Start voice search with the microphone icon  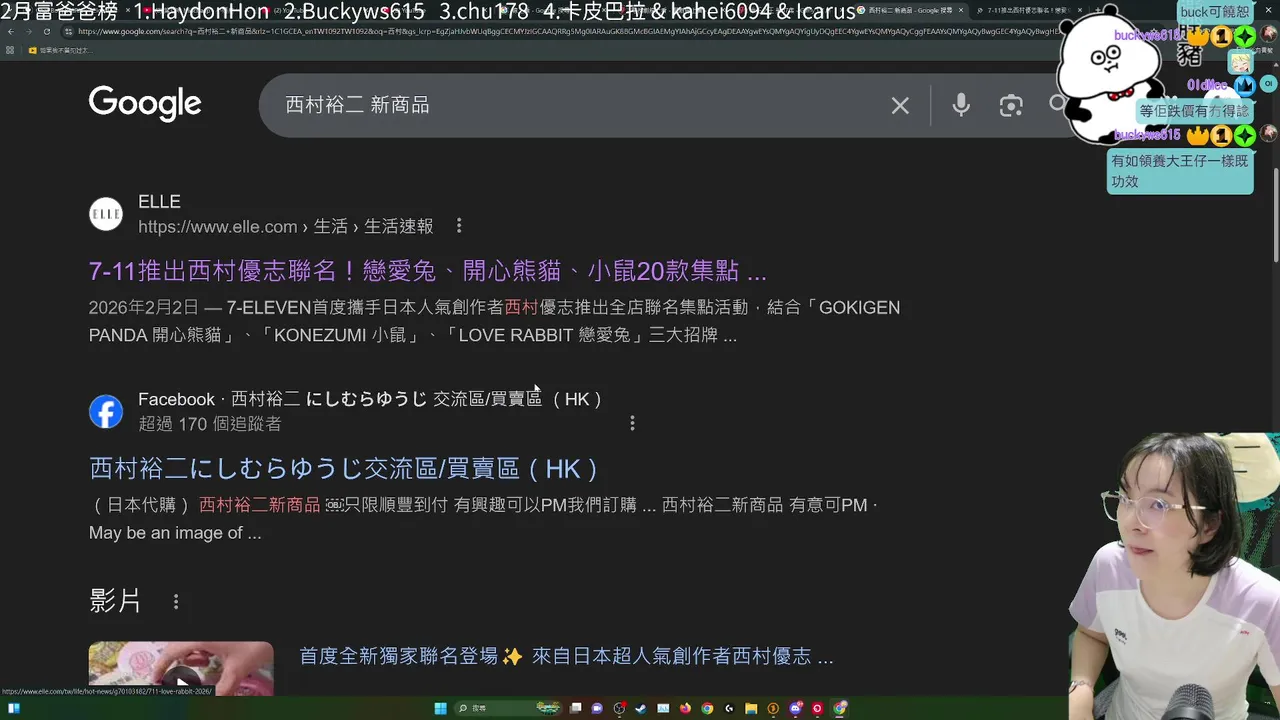[961, 105]
